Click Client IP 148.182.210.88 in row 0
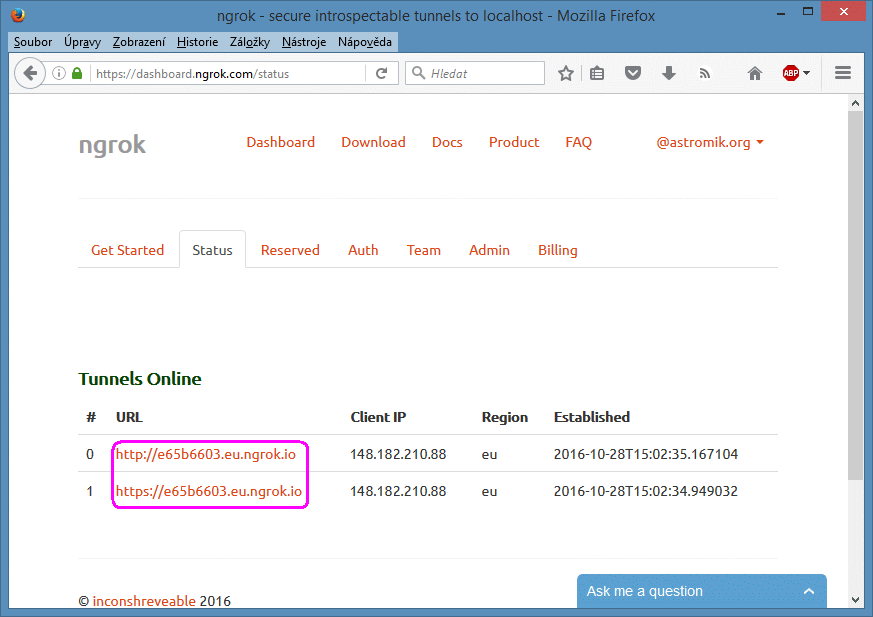This screenshot has width=873, height=617. click(398, 454)
